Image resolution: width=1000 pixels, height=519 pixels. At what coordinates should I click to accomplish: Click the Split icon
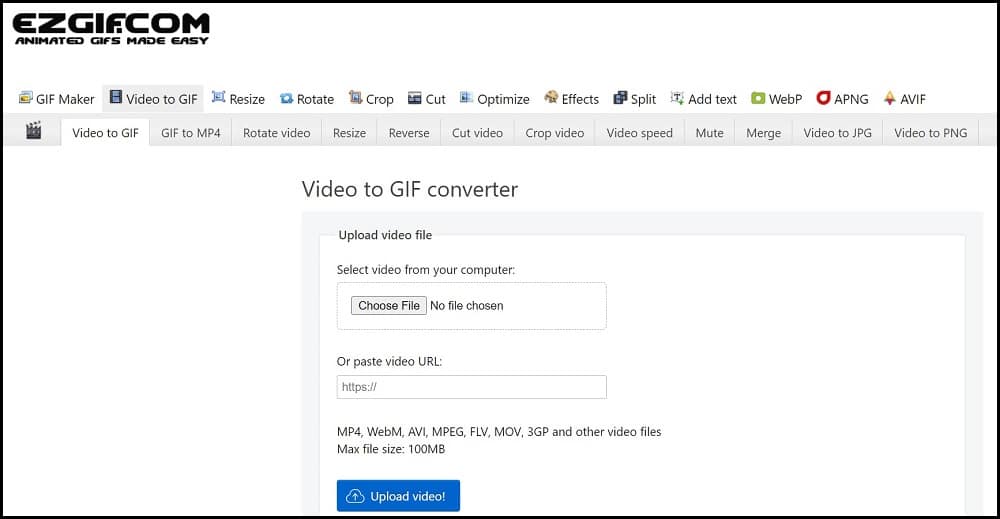(x=620, y=97)
